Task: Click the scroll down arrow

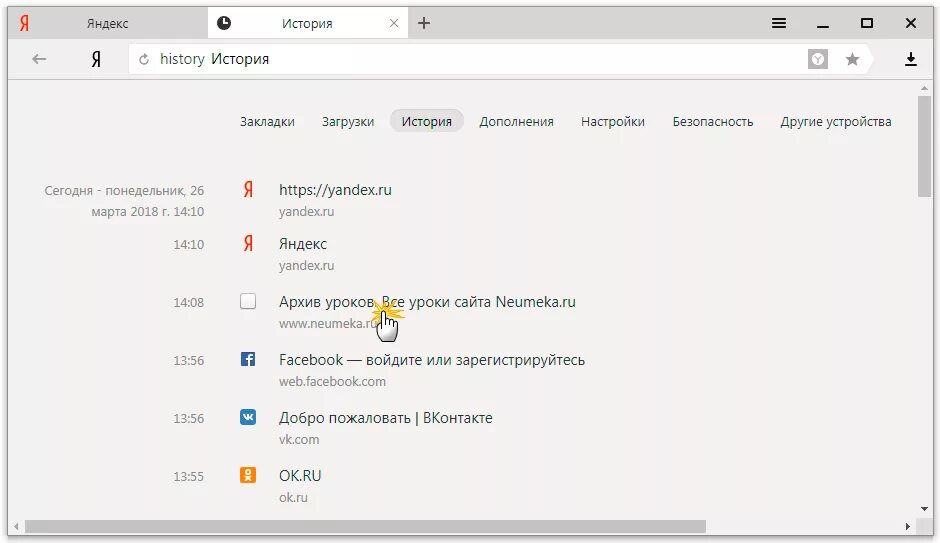Action: click(924, 509)
